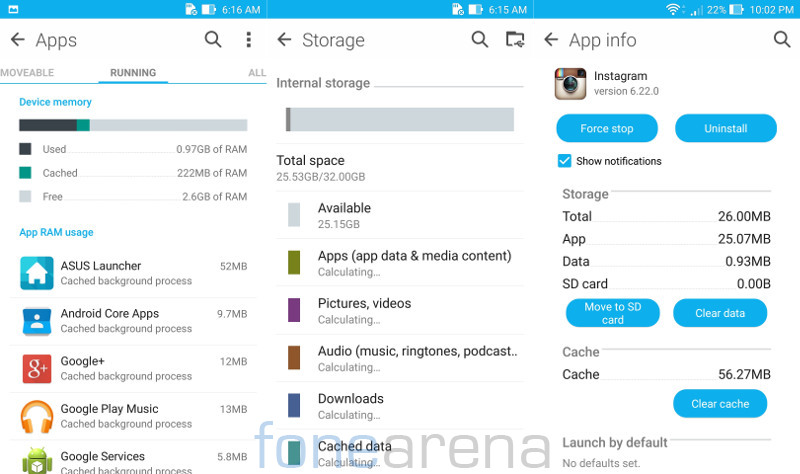Image resolution: width=800 pixels, height=474 pixels.
Task: Force stop Instagram
Action: pos(607,128)
